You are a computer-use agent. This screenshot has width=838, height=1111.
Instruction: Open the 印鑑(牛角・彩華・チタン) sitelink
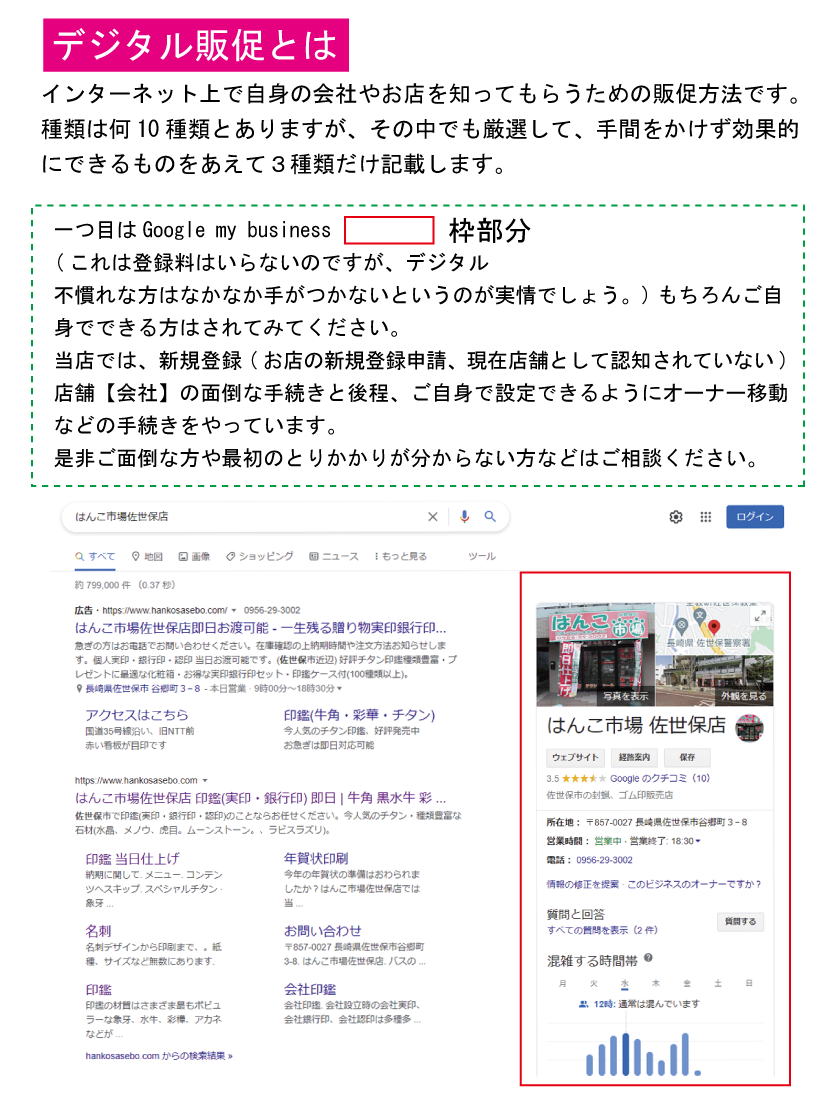[x=359, y=715]
